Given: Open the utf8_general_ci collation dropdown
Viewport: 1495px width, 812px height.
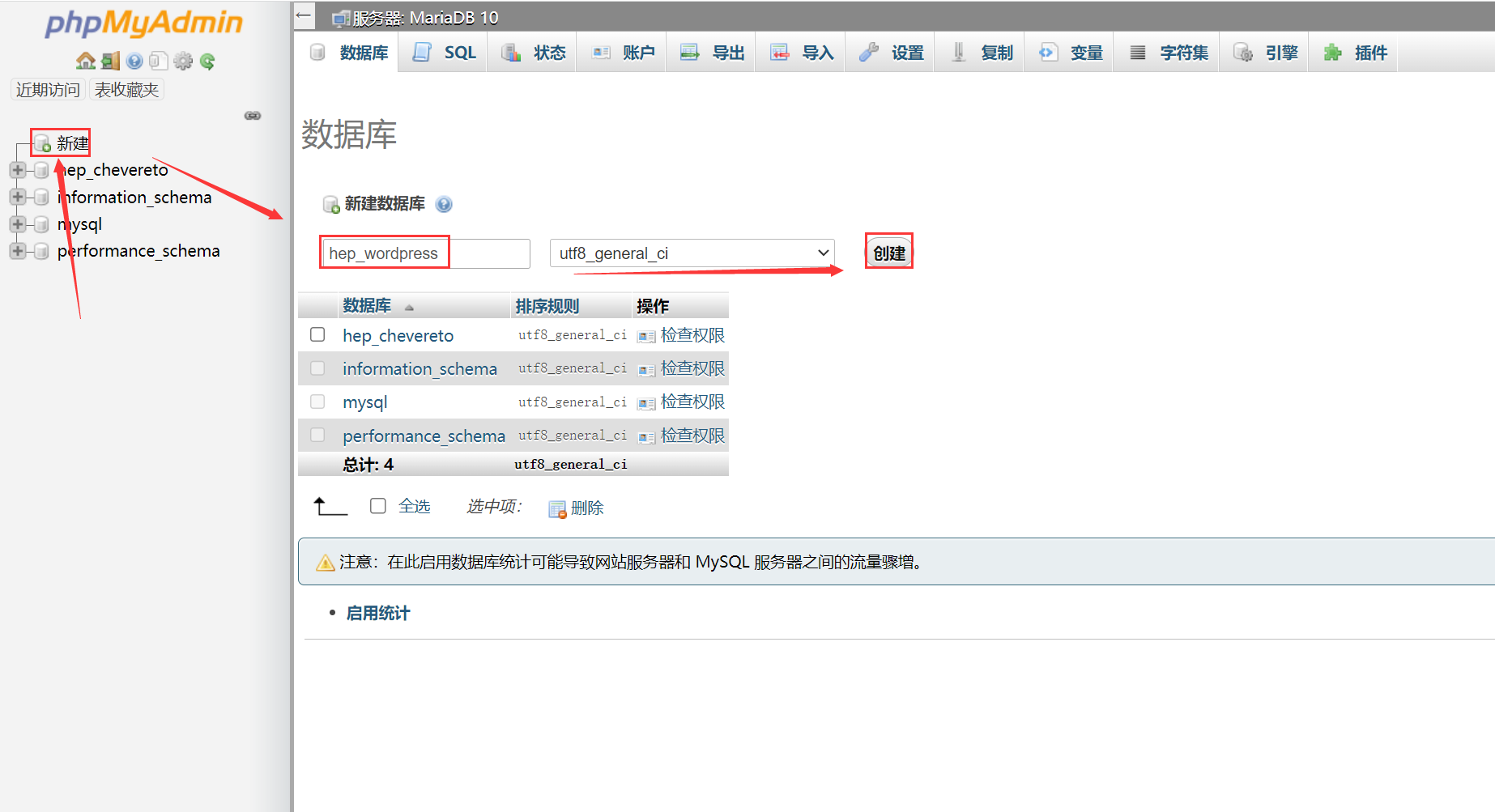Looking at the screenshot, I should (692, 253).
